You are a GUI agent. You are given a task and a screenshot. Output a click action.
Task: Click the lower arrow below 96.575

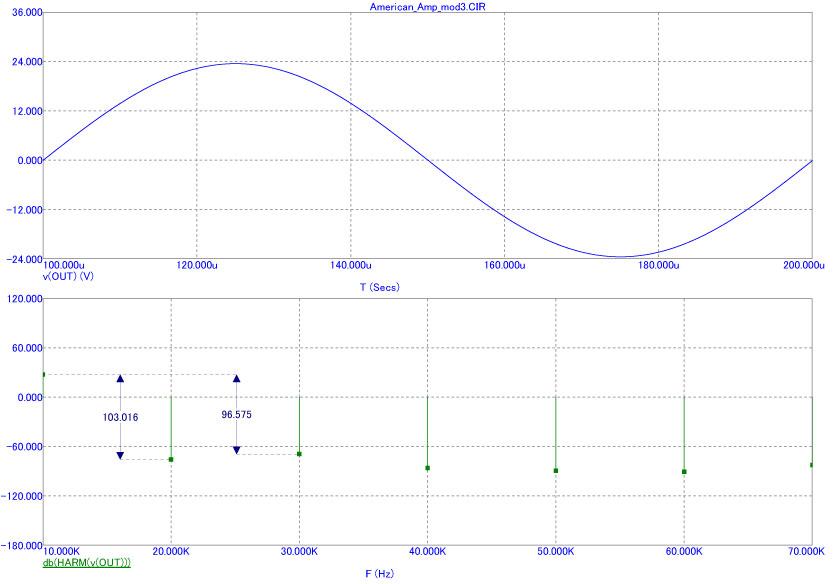236,450
